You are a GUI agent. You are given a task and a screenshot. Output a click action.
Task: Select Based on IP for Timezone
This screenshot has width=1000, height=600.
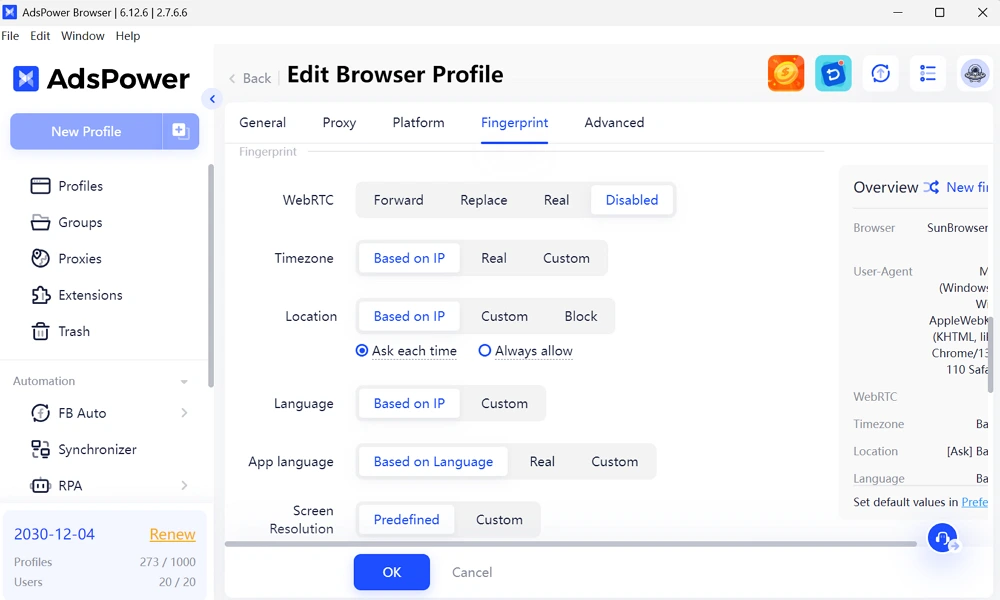click(409, 258)
